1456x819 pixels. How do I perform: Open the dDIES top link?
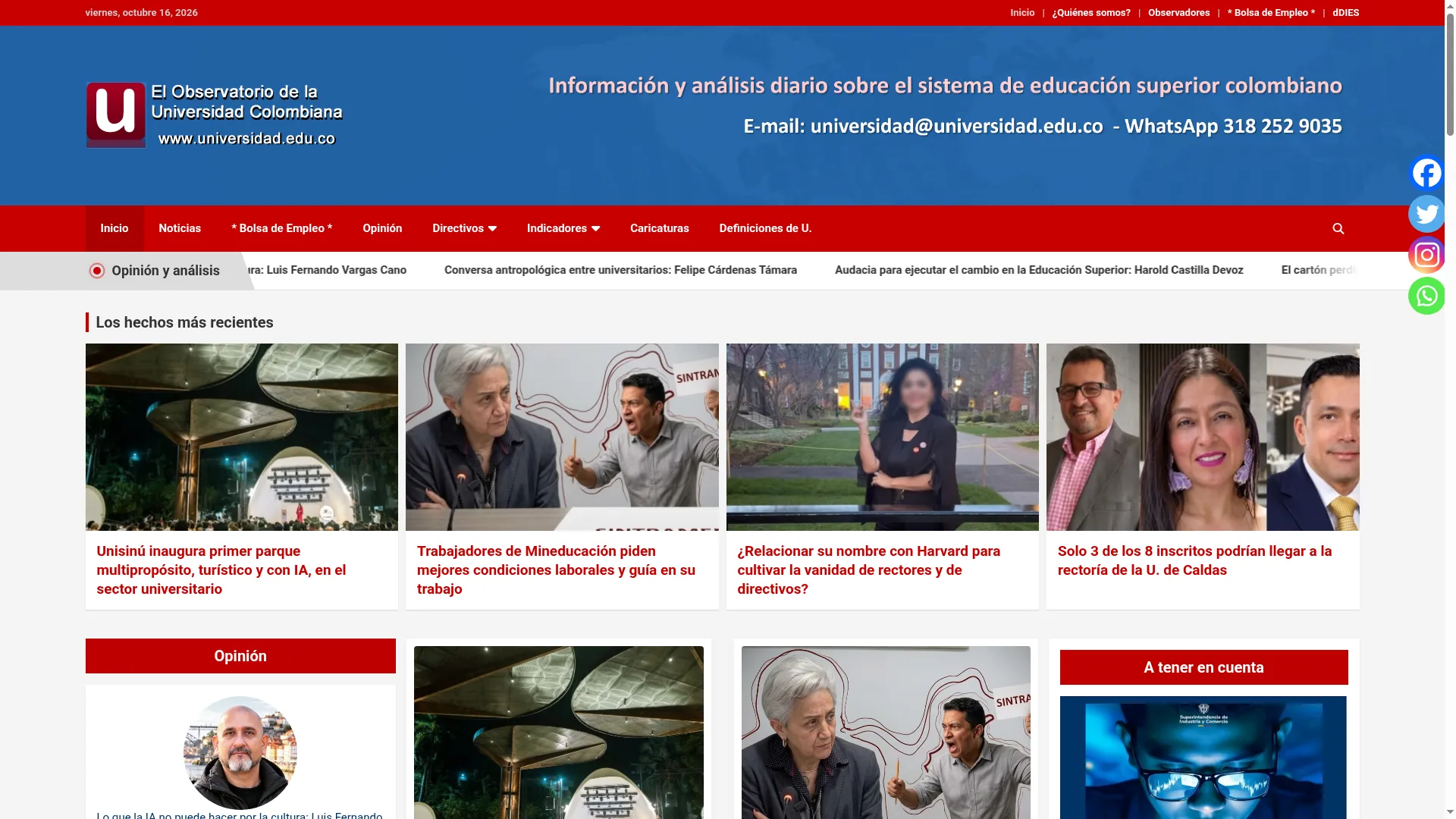pyautogui.click(x=1345, y=13)
